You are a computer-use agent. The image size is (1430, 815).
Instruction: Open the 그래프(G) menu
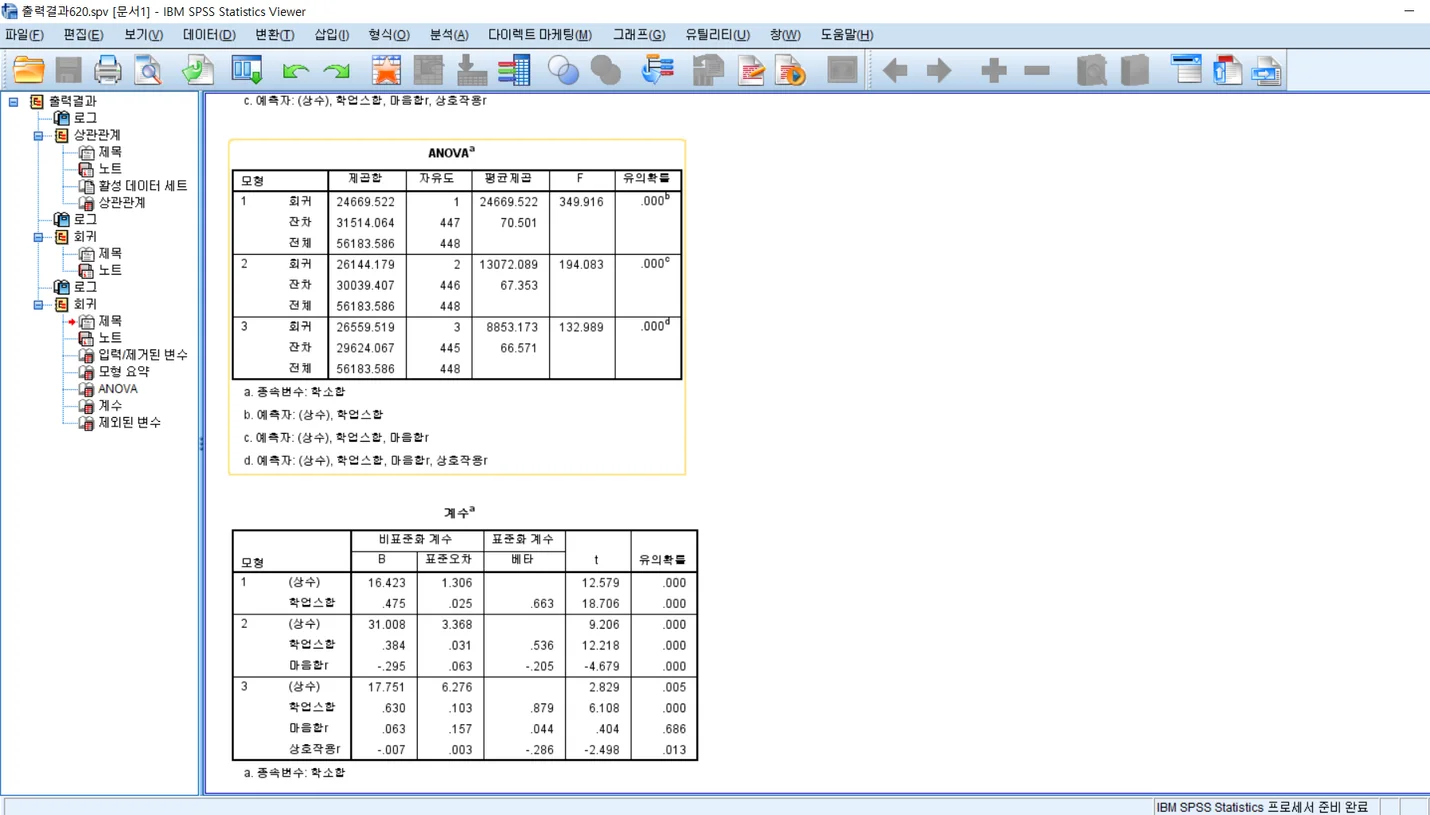pyautogui.click(x=639, y=35)
